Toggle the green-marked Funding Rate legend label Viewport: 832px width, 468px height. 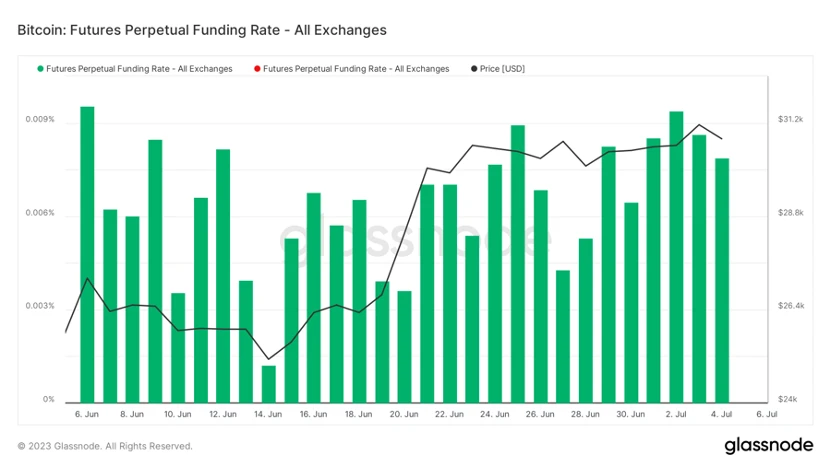pyautogui.click(x=139, y=69)
